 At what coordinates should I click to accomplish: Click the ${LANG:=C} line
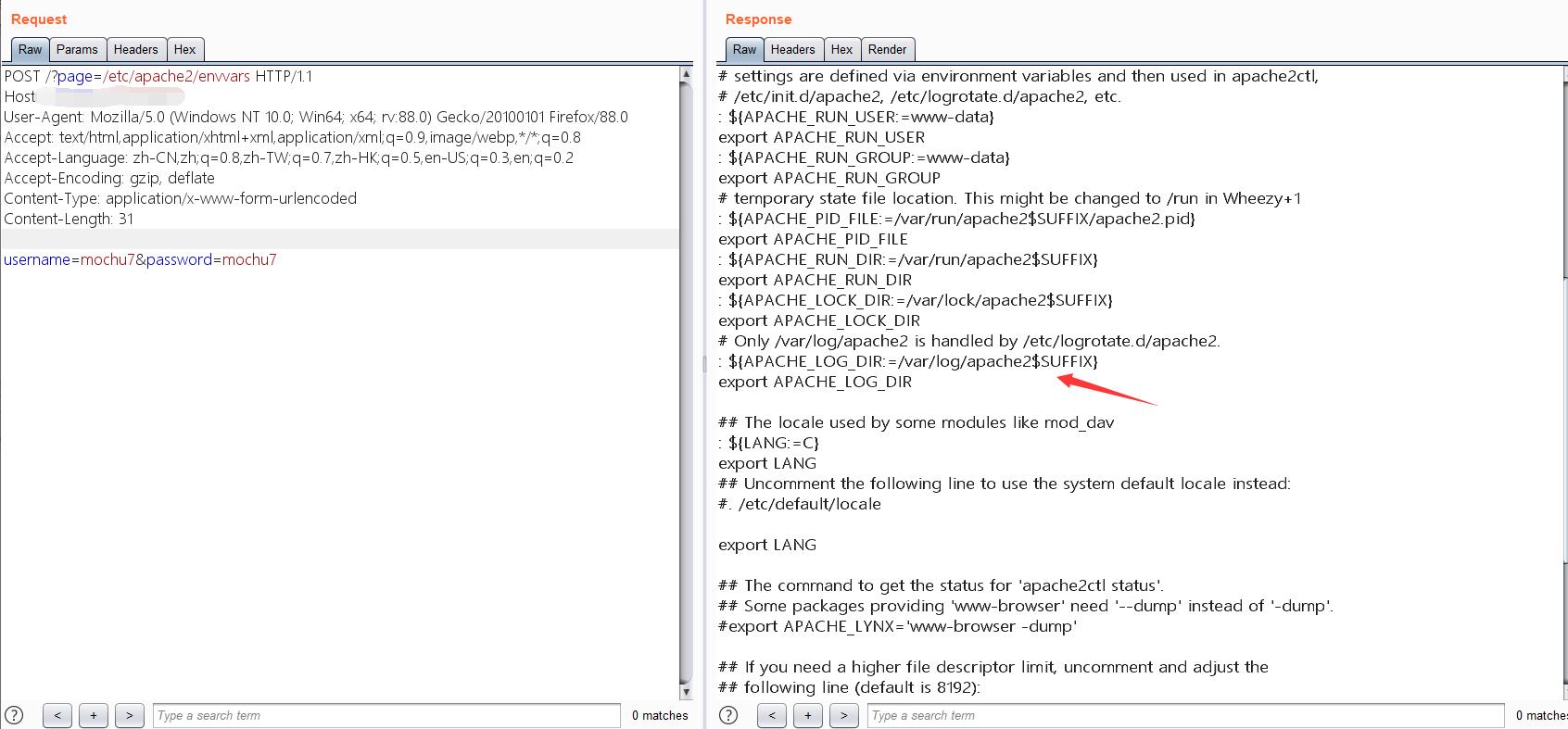[x=769, y=443]
